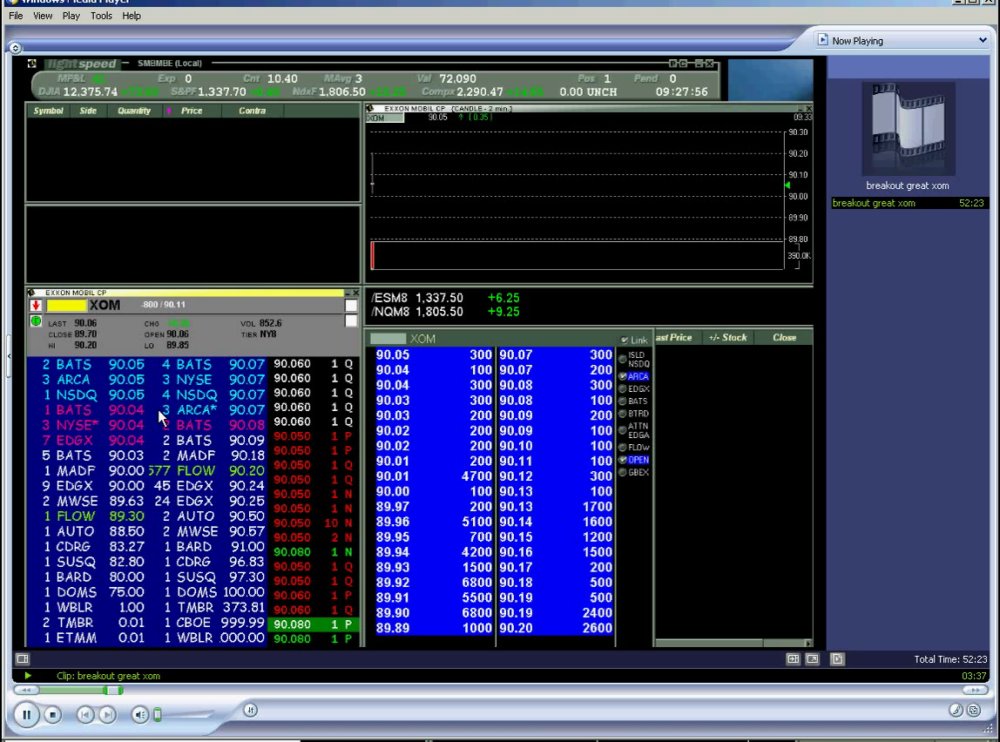Click the XOM symbol field in depth window

tap(388, 339)
